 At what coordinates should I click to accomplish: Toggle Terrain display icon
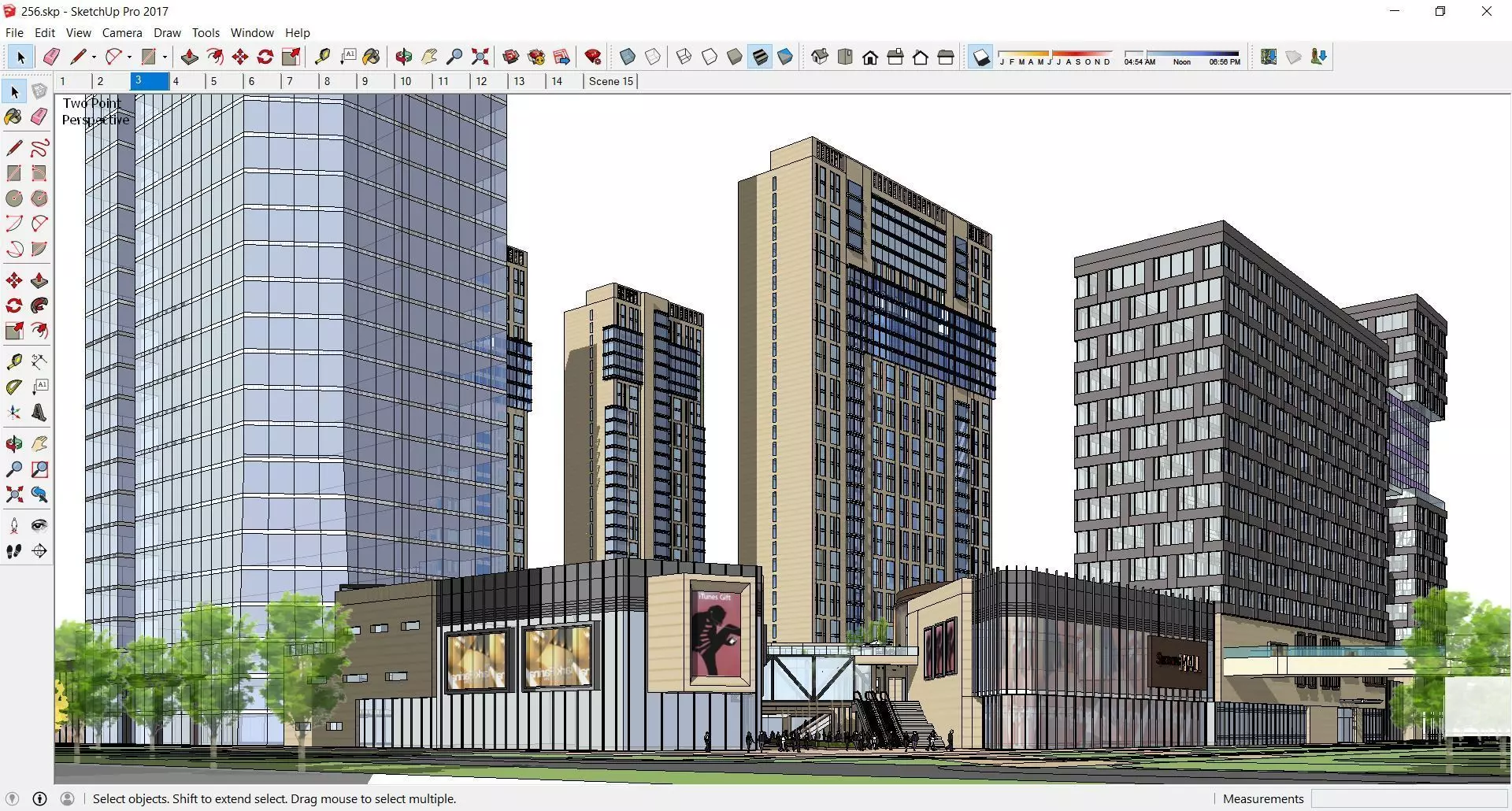[x=1294, y=57]
